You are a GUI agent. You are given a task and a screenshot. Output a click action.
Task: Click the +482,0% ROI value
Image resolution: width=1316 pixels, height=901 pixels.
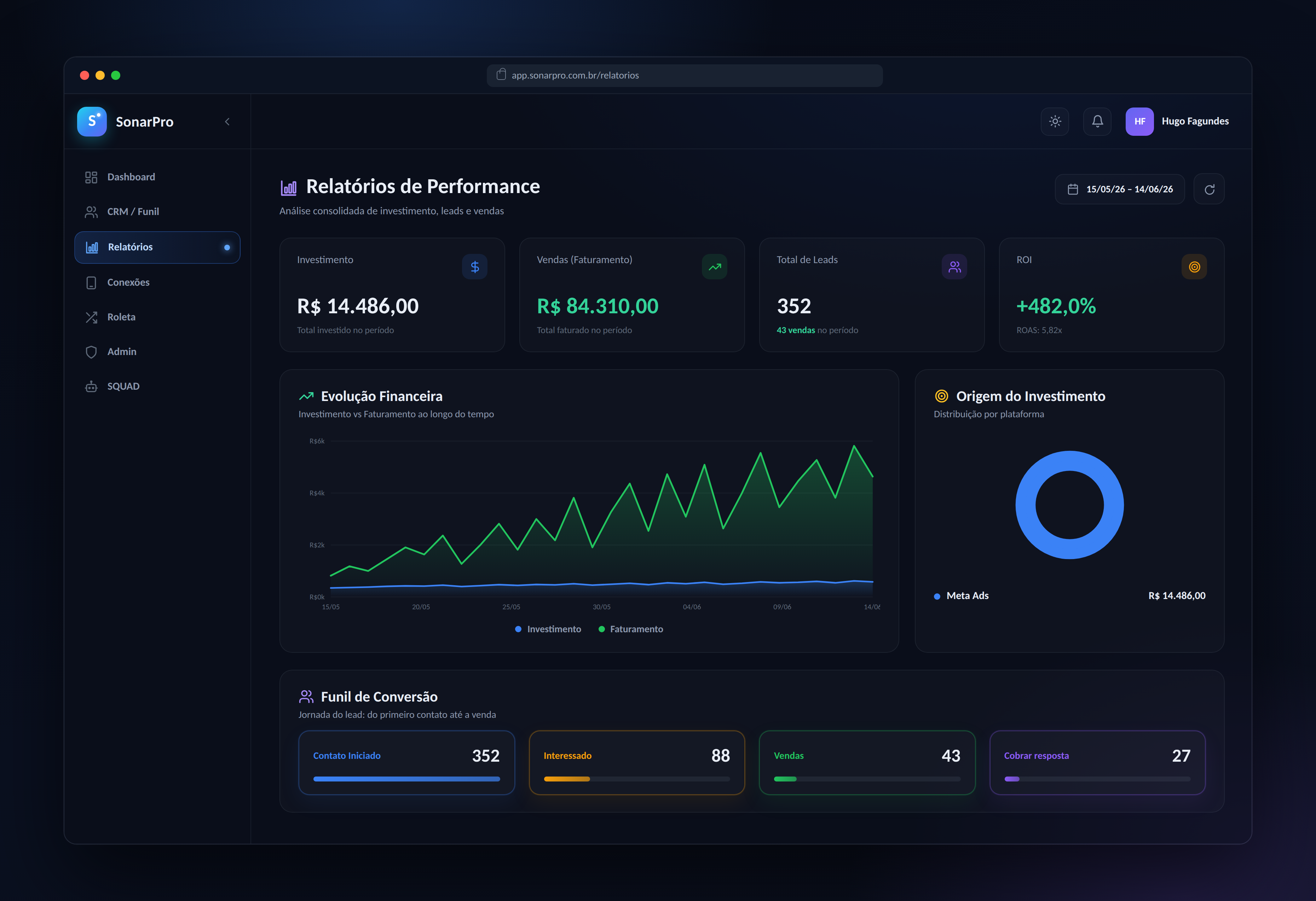[x=1056, y=306]
